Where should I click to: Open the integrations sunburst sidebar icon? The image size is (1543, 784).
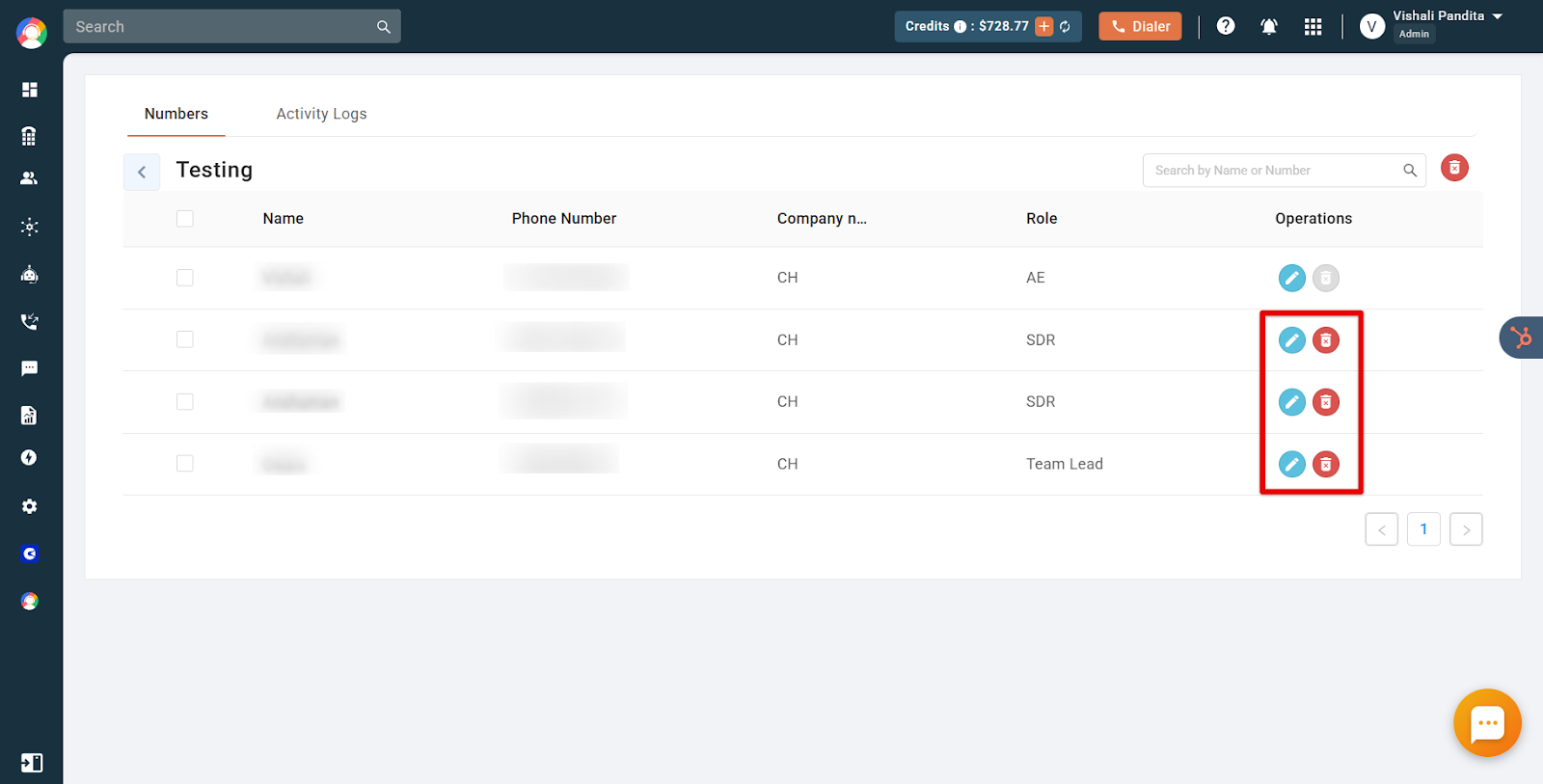(x=30, y=228)
